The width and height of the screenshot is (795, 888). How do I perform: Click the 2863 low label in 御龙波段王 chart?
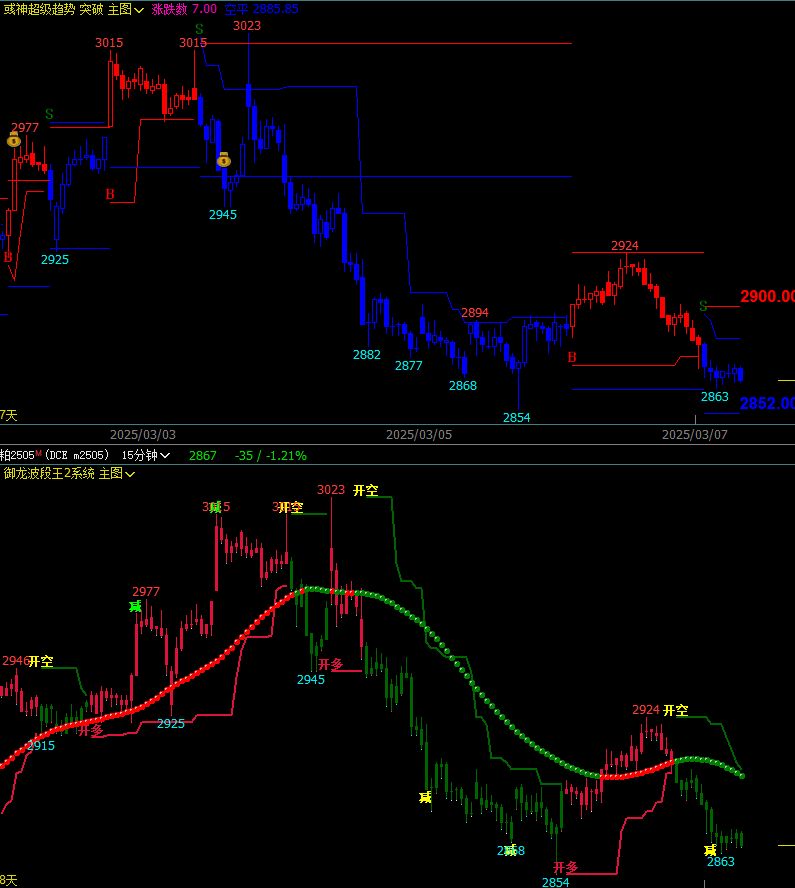(721, 861)
